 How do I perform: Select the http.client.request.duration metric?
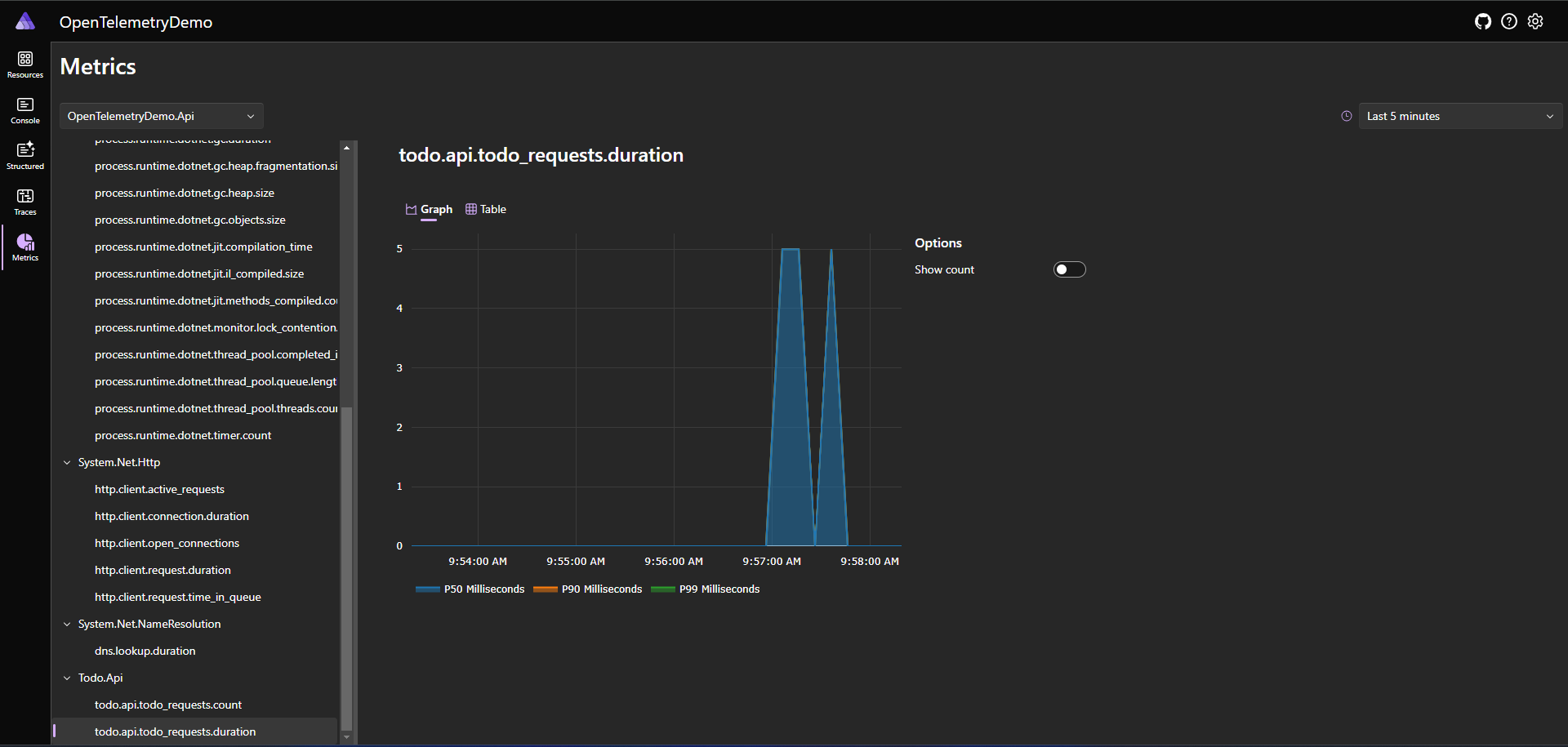[x=163, y=570]
